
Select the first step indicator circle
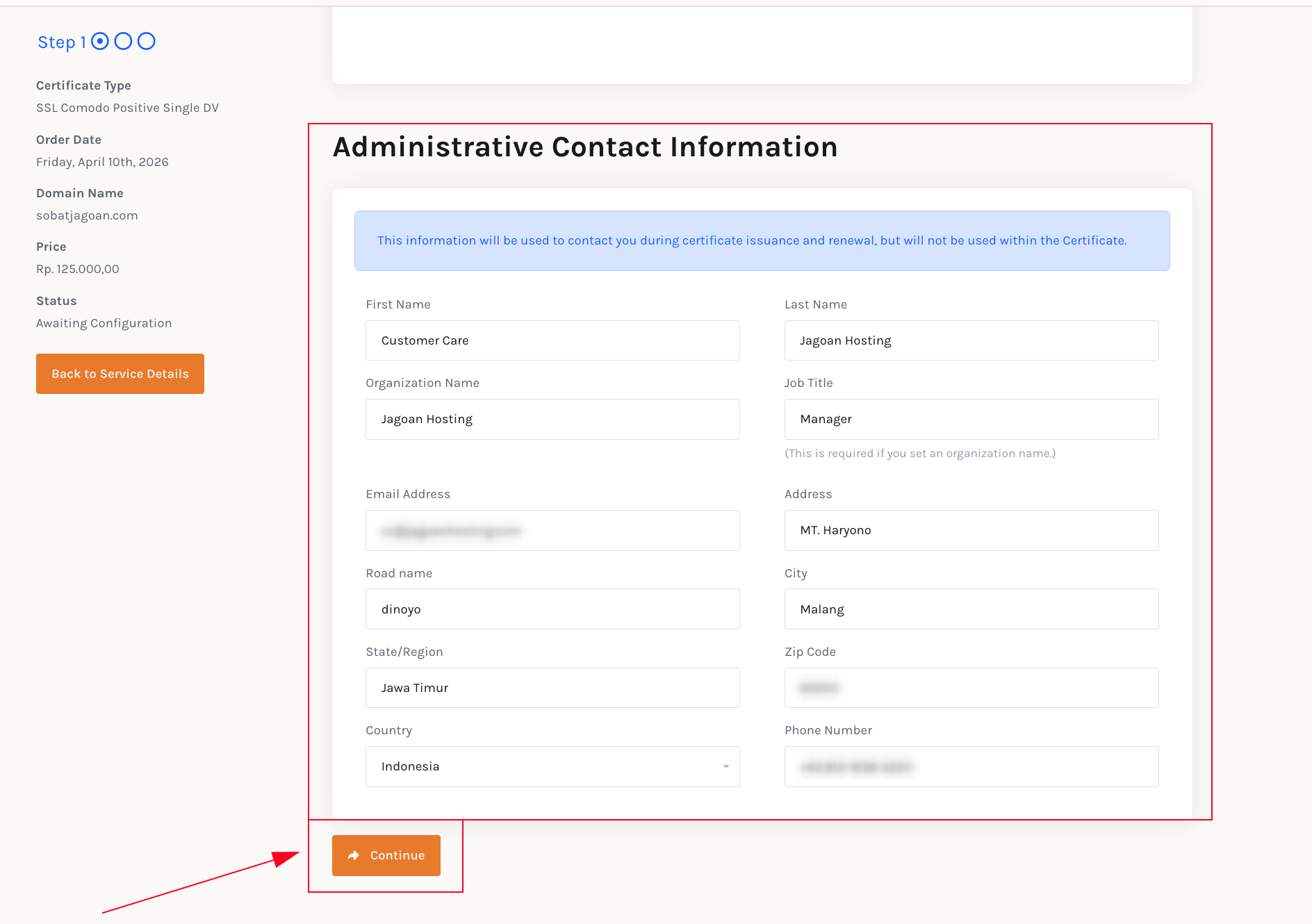tap(100, 42)
